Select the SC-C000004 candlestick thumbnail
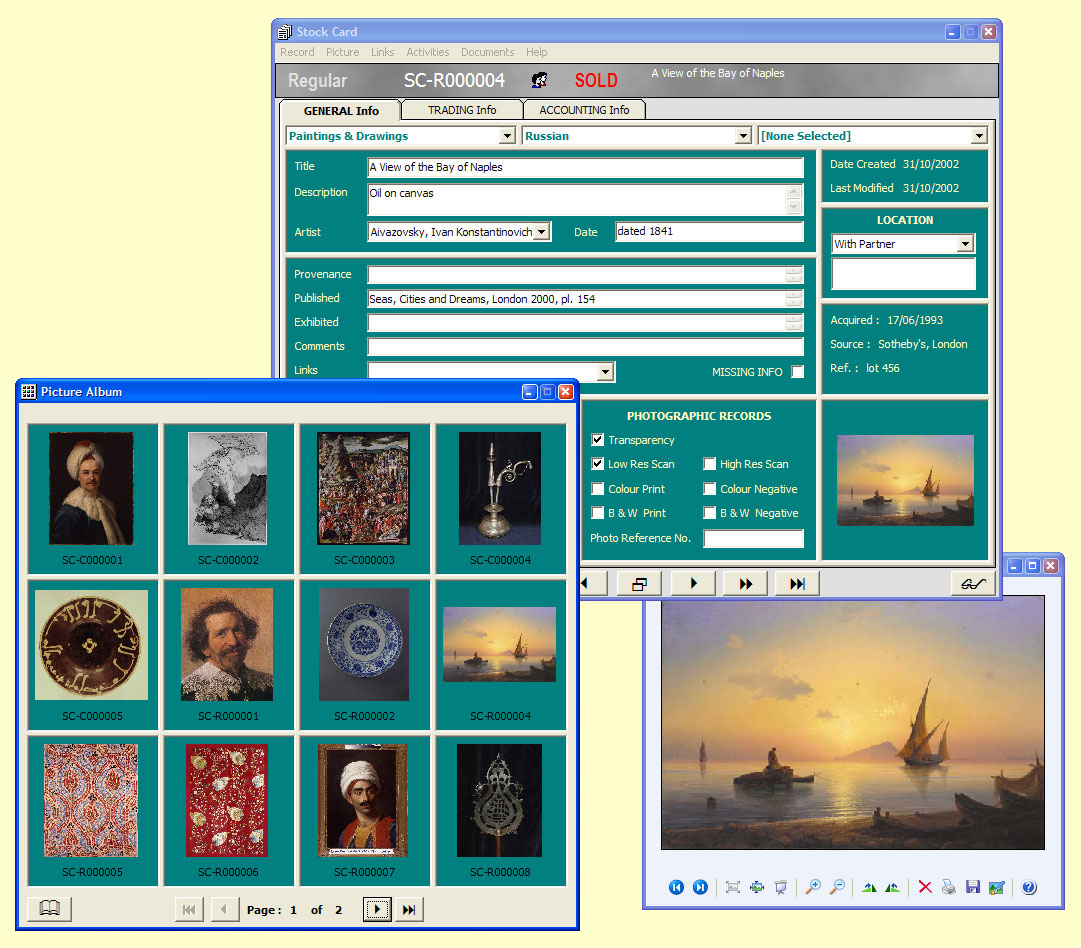1081x948 pixels. pos(500,489)
